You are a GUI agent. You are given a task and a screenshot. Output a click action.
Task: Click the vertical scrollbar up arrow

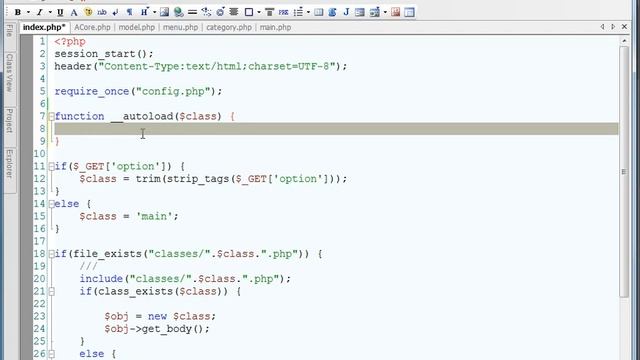coord(624,41)
